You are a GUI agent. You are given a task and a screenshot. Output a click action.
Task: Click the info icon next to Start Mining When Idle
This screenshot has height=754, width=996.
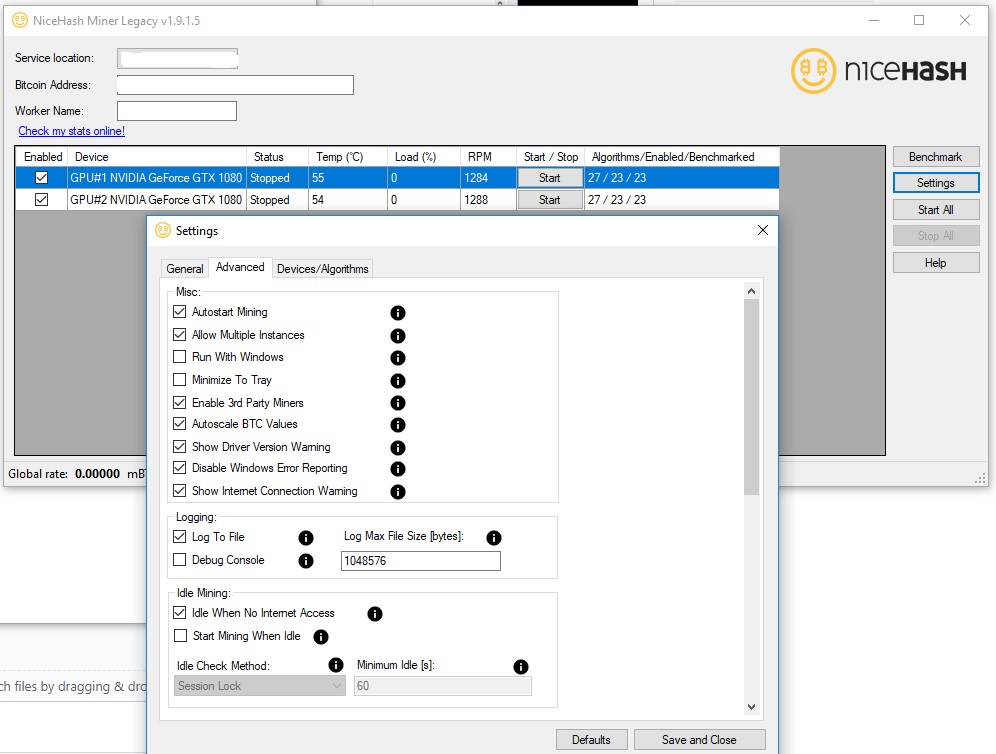pos(321,636)
